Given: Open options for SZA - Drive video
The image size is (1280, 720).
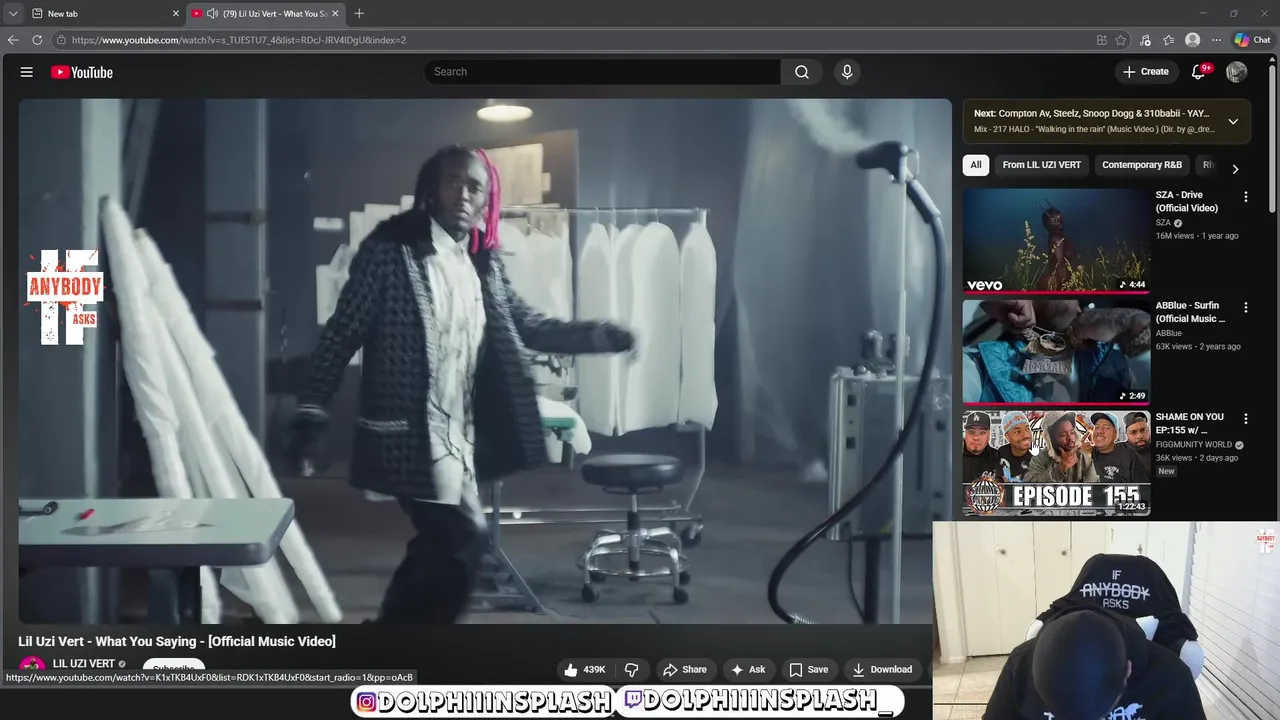Looking at the screenshot, I should [1245, 197].
